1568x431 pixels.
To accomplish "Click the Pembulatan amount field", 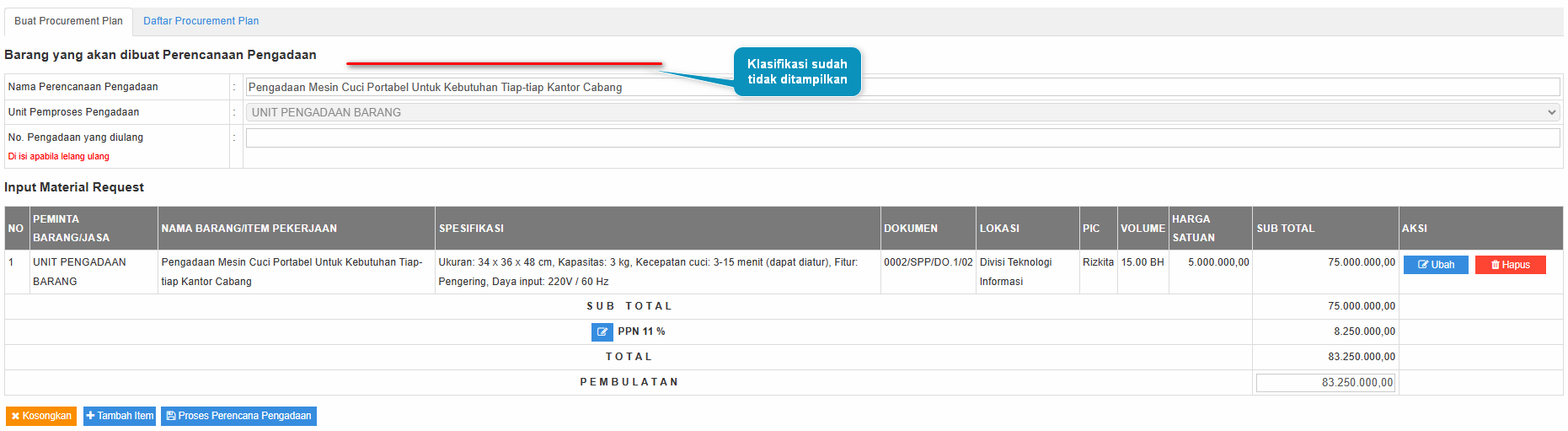I will (1325, 382).
